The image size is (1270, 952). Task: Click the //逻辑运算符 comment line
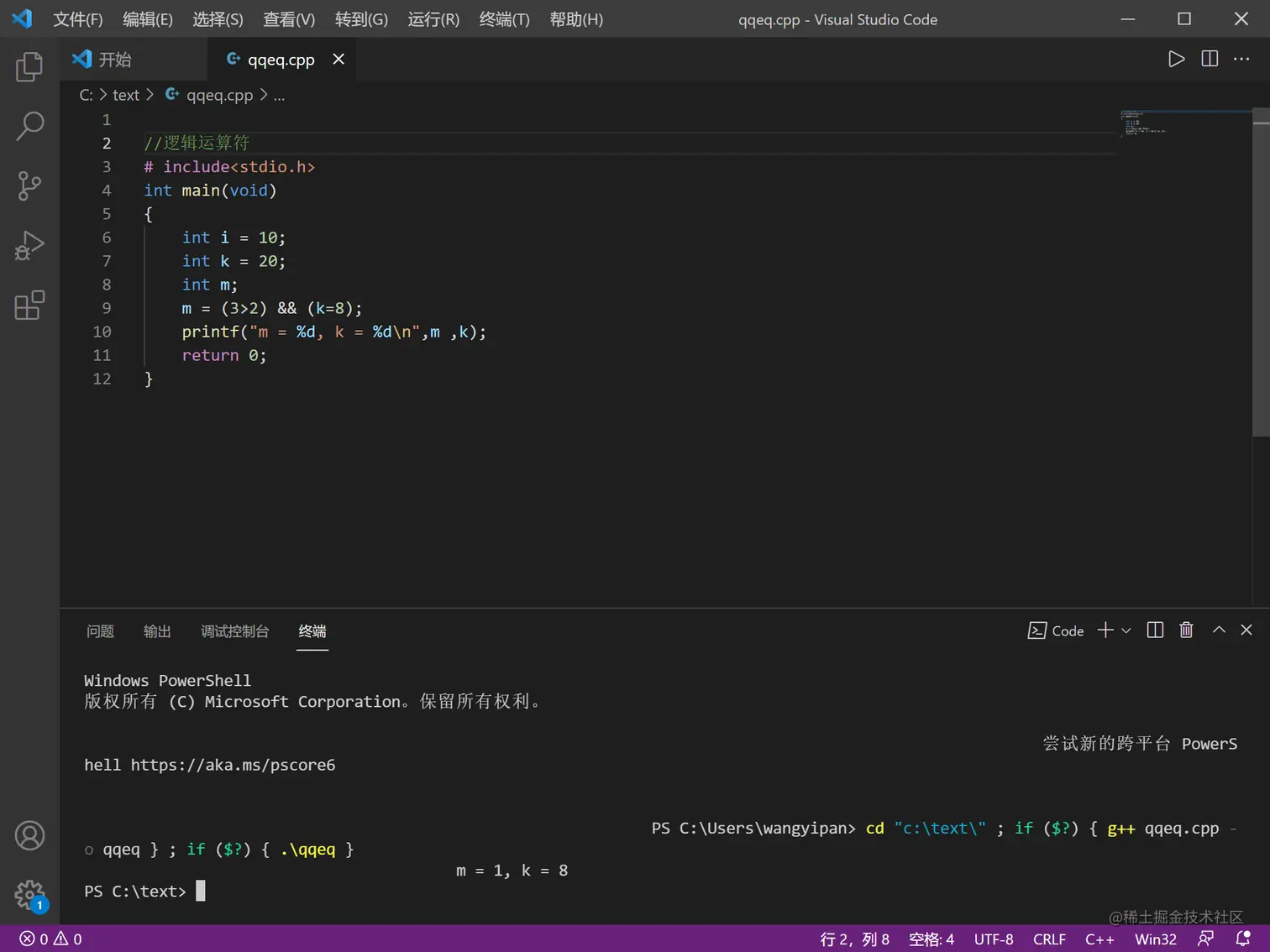coord(197,143)
